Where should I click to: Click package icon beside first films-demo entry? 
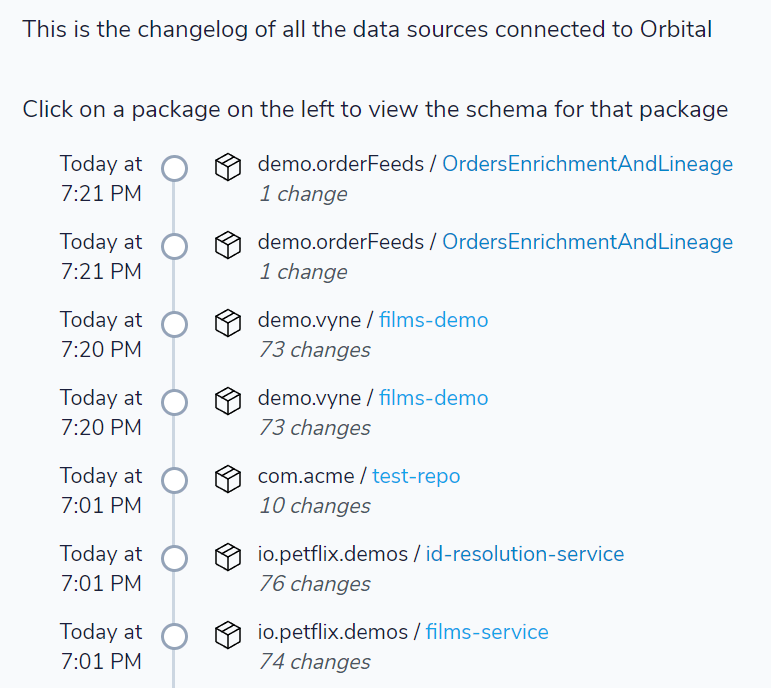click(228, 323)
